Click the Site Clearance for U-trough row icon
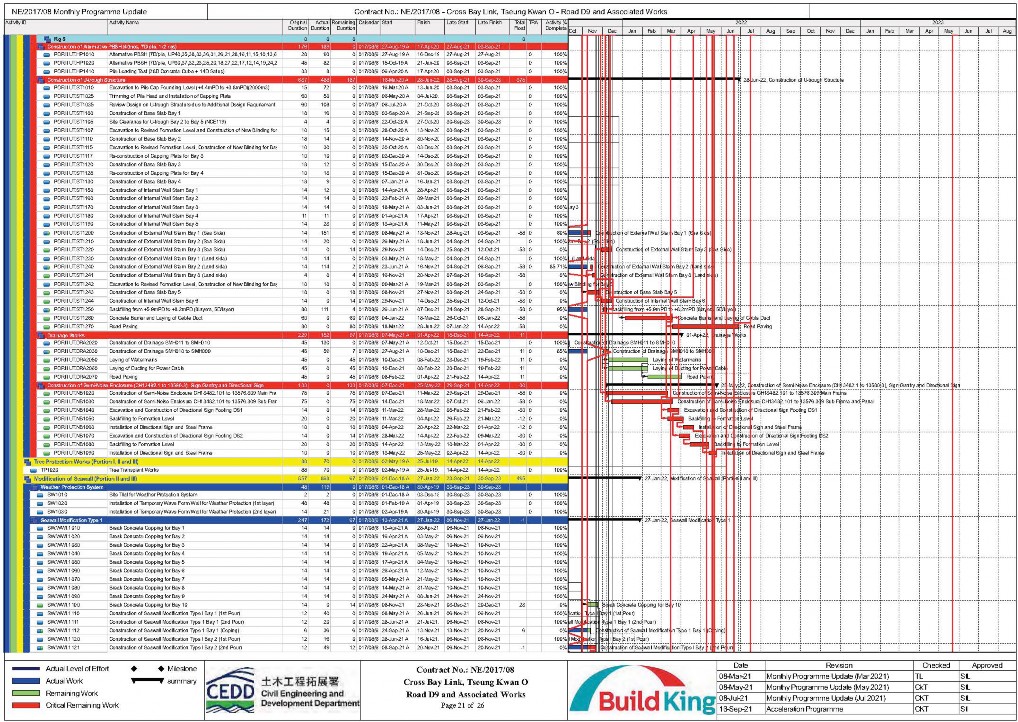 pos(47,121)
